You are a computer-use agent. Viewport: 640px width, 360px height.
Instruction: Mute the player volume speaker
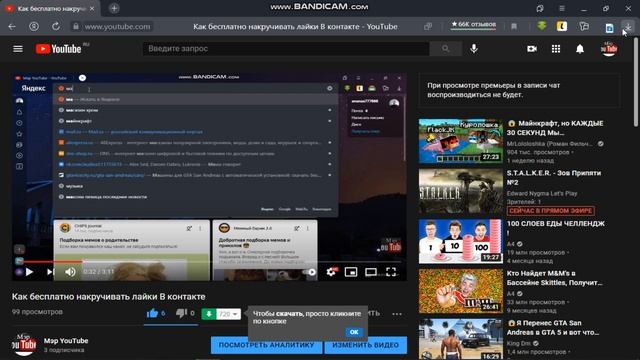tap(70, 272)
